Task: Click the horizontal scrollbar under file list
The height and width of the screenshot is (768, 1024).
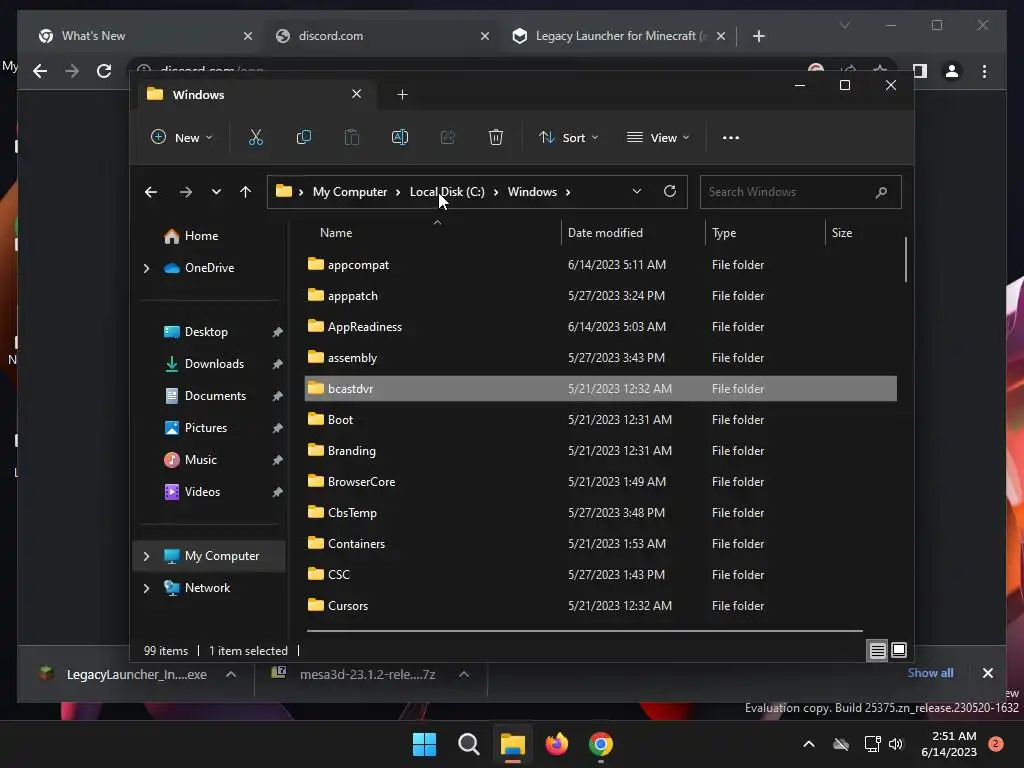Action: [584, 631]
